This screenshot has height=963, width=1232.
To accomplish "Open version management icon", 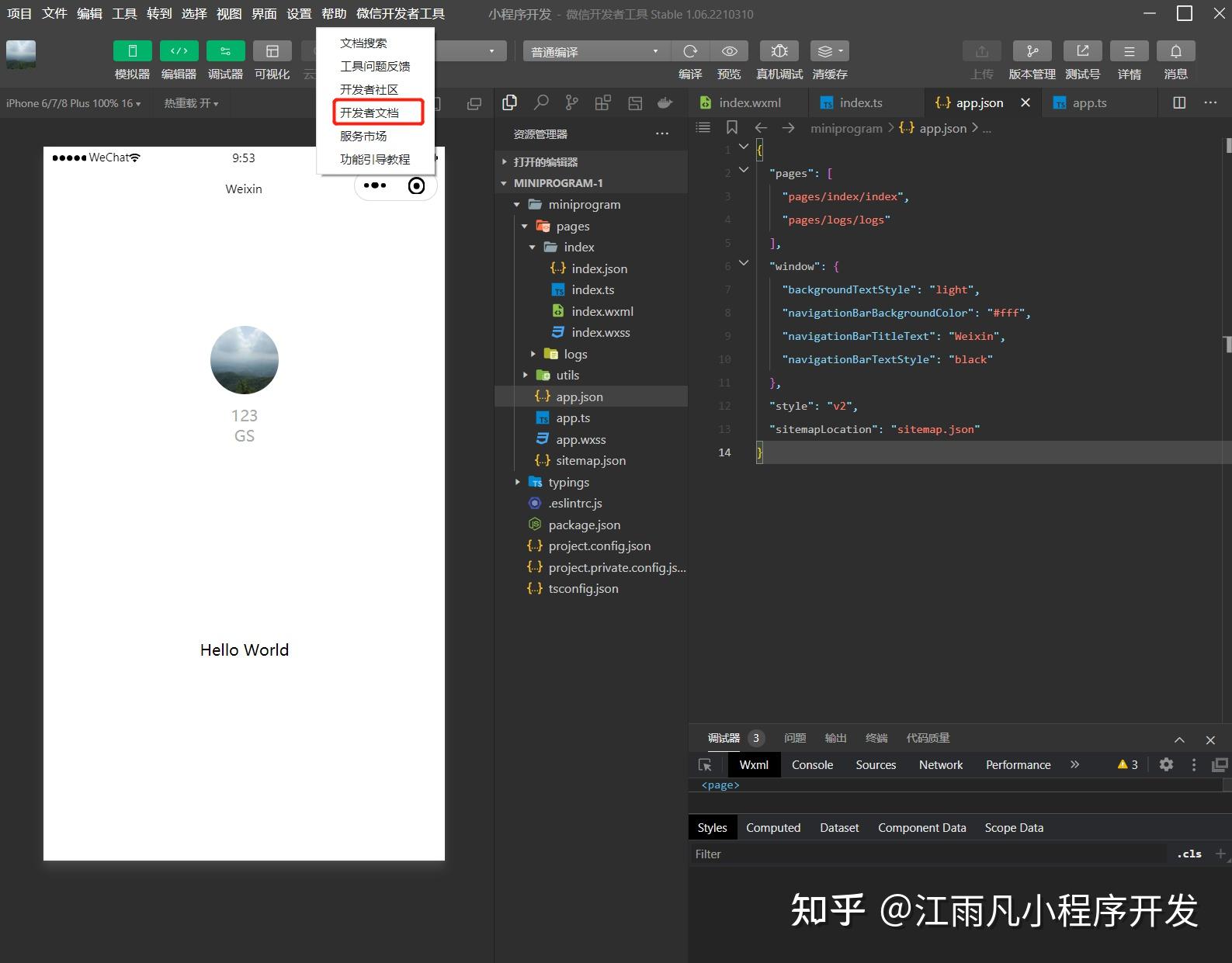I will [x=1032, y=51].
